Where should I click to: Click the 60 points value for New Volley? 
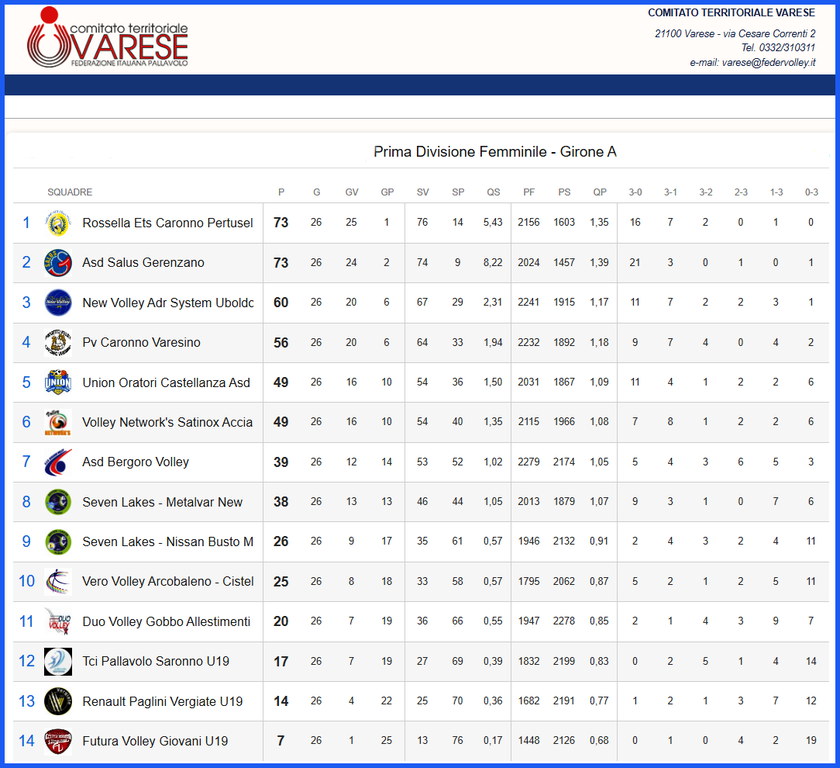tap(281, 303)
